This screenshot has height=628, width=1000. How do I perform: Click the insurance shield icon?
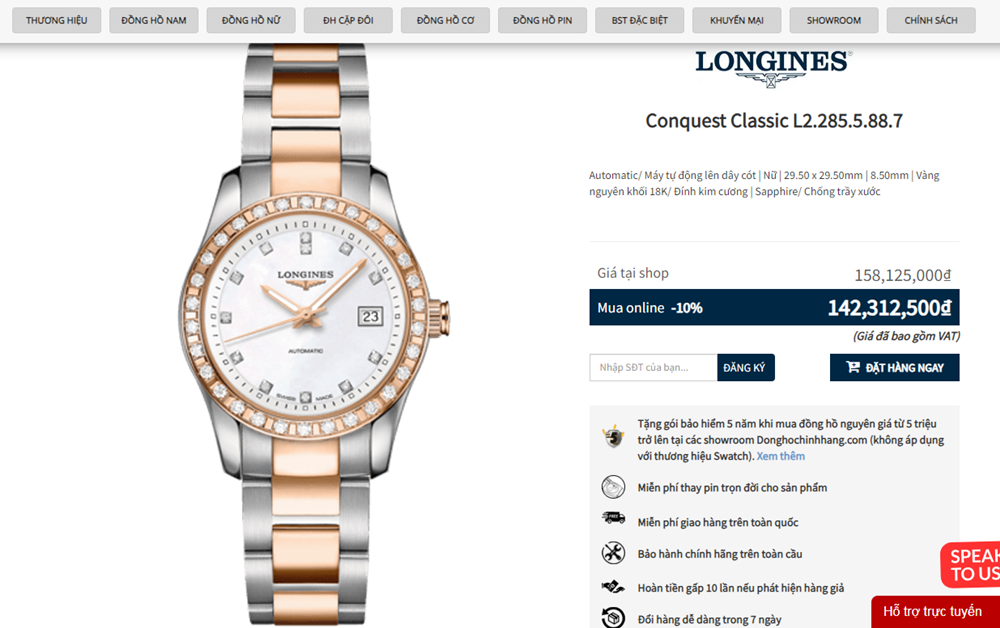(x=613, y=437)
